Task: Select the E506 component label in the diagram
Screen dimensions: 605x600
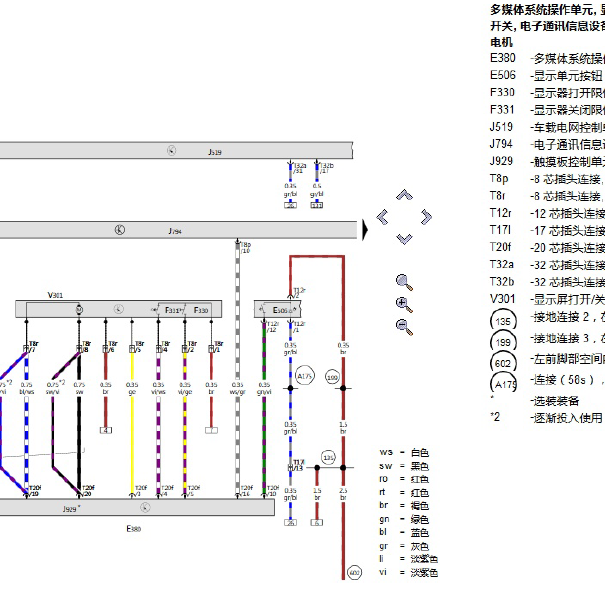Action: click(x=282, y=310)
